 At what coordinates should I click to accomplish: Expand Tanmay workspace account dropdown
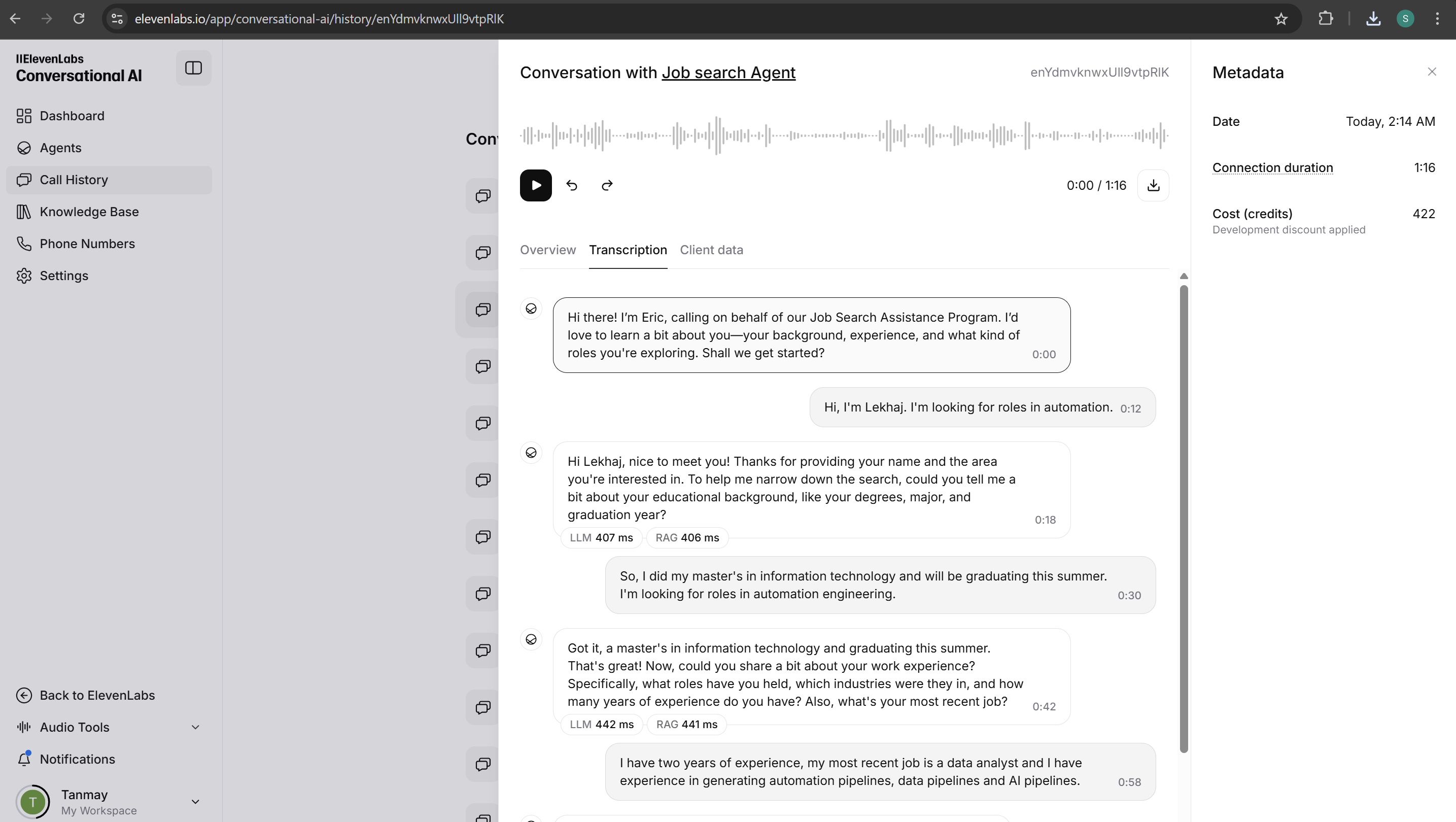pyautogui.click(x=194, y=802)
